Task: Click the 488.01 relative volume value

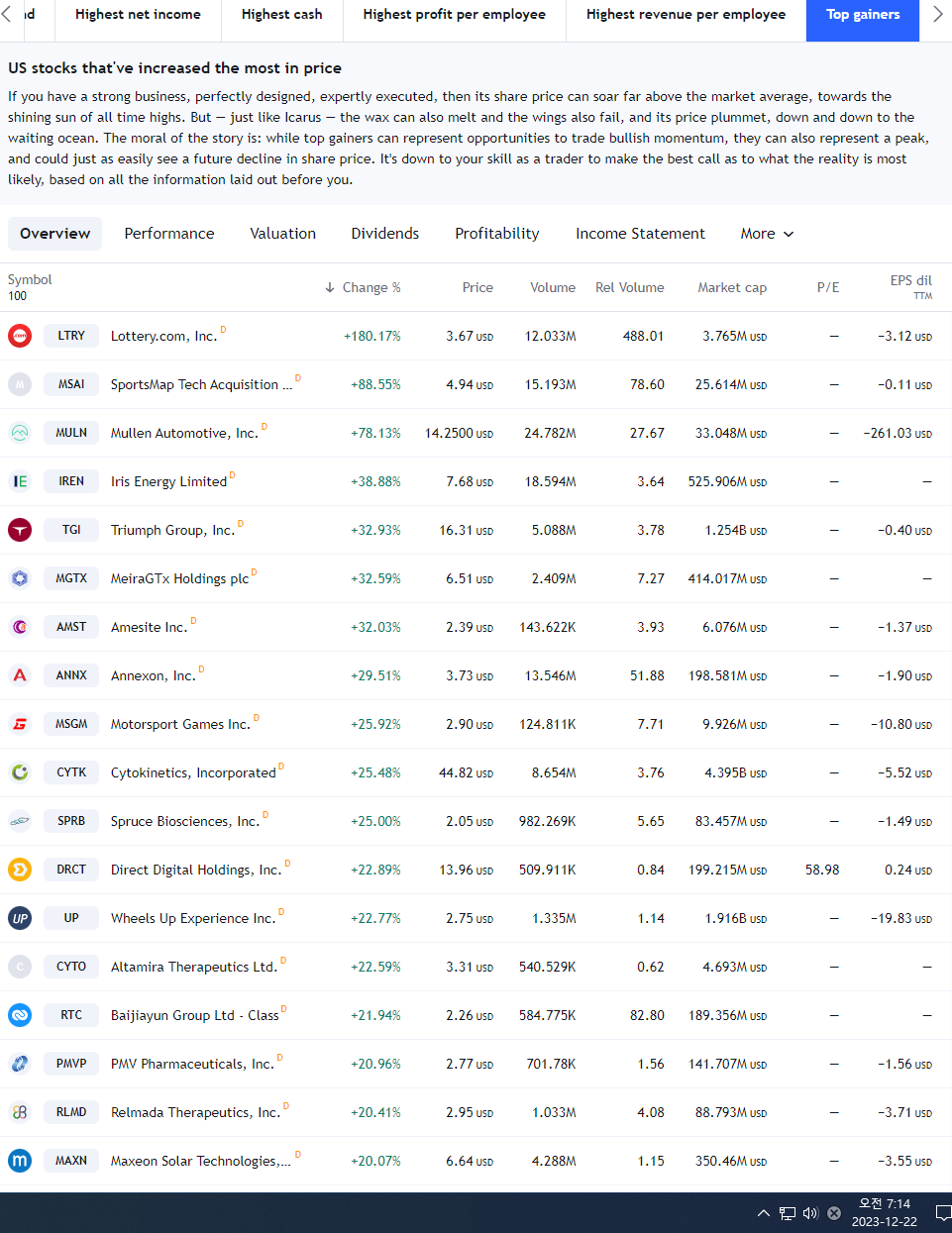Action: click(643, 336)
